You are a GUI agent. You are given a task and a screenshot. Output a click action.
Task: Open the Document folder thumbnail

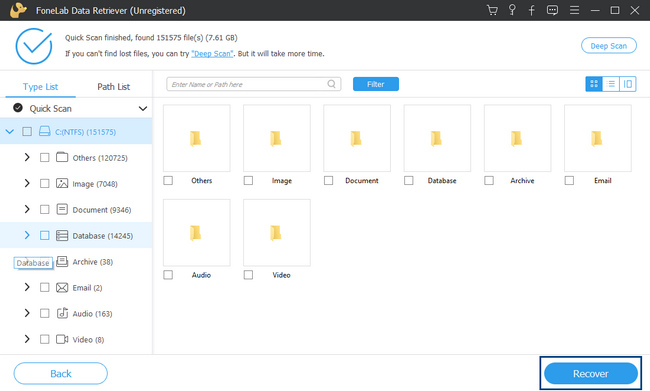[x=357, y=138]
